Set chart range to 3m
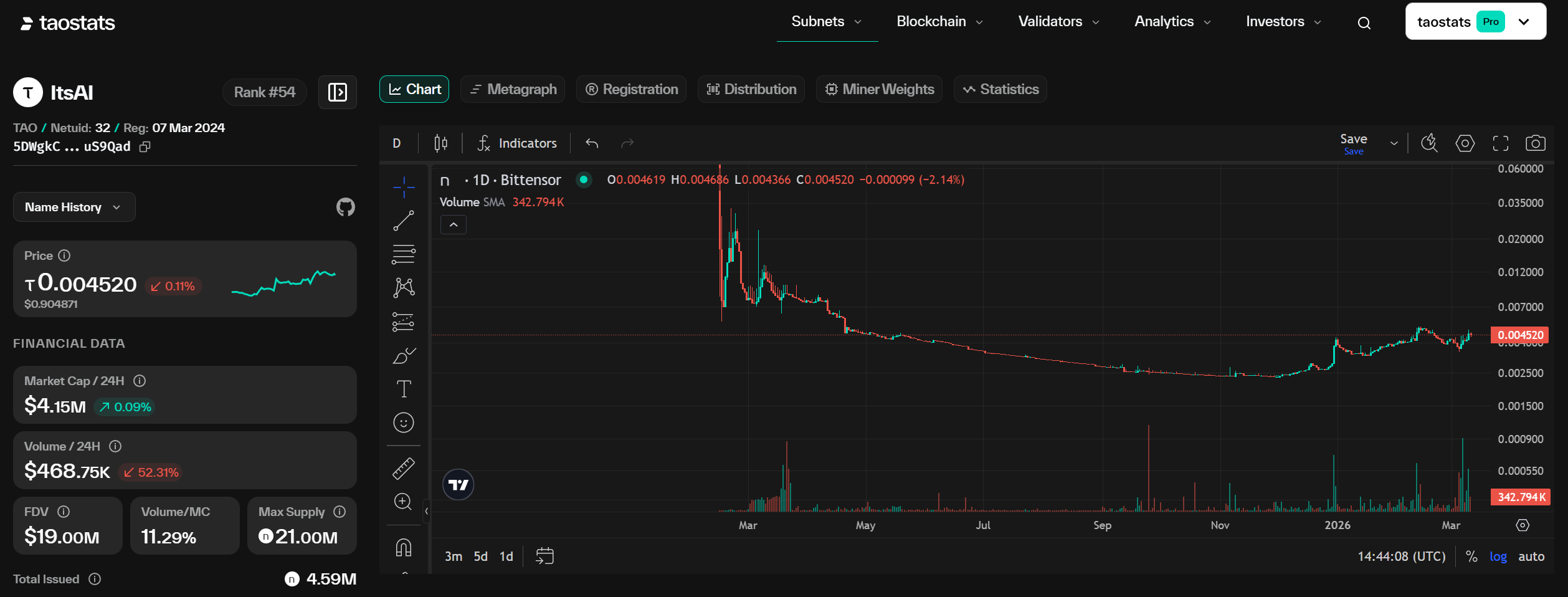 pos(453,556)
